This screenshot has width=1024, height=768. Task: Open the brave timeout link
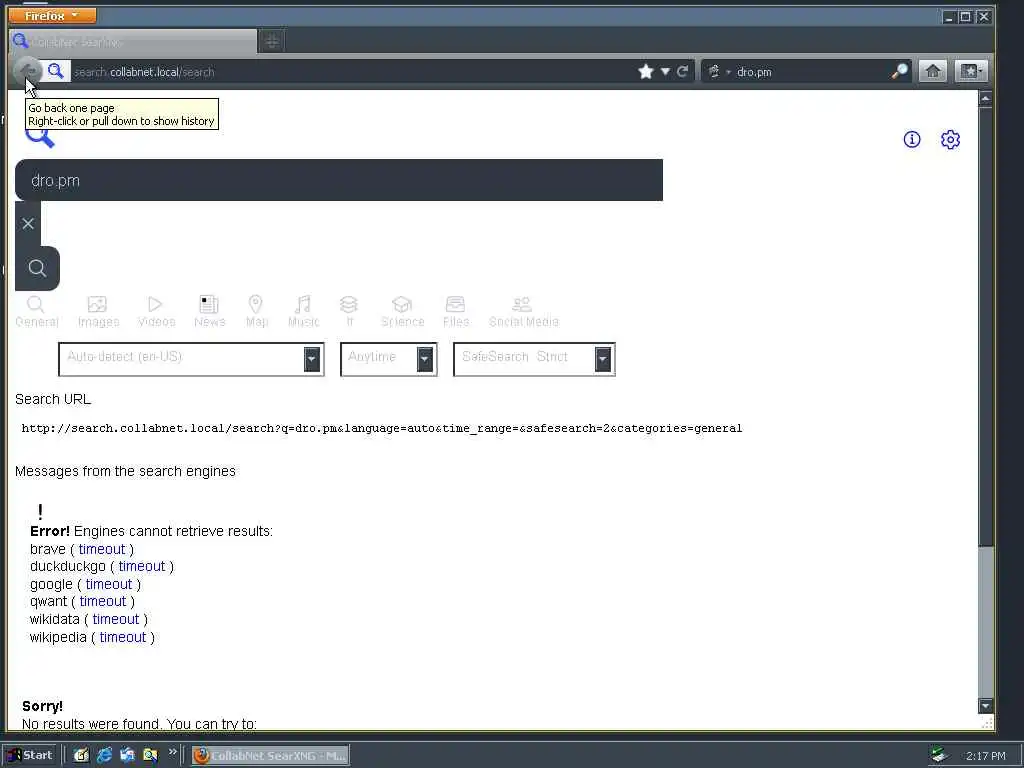[102, 549]
